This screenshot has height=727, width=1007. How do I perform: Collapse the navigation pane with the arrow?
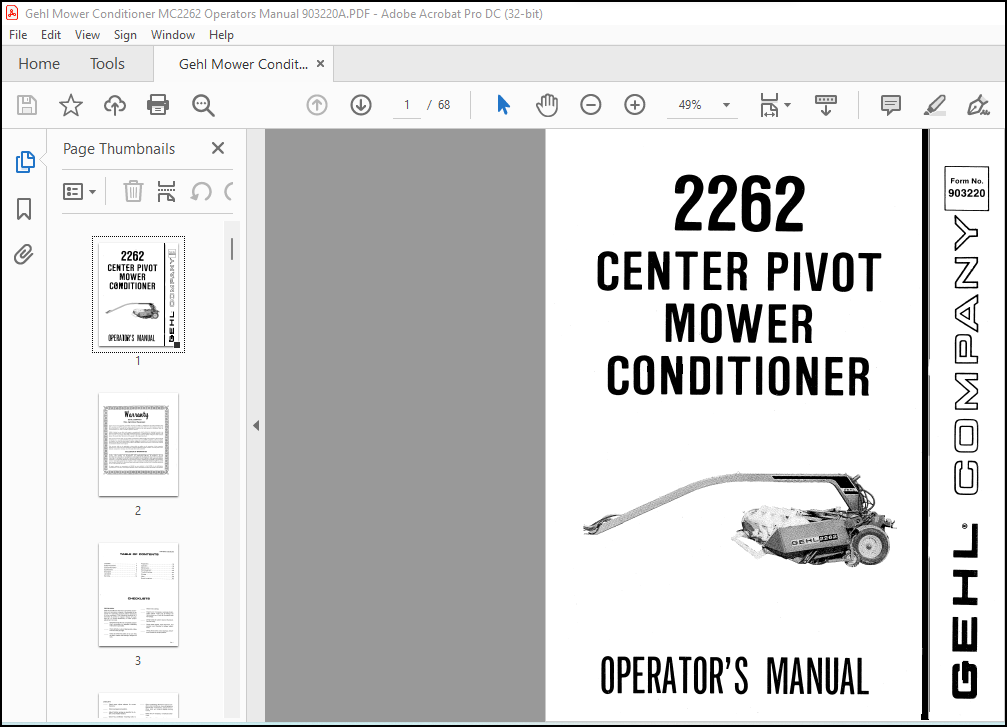[256, 425]
